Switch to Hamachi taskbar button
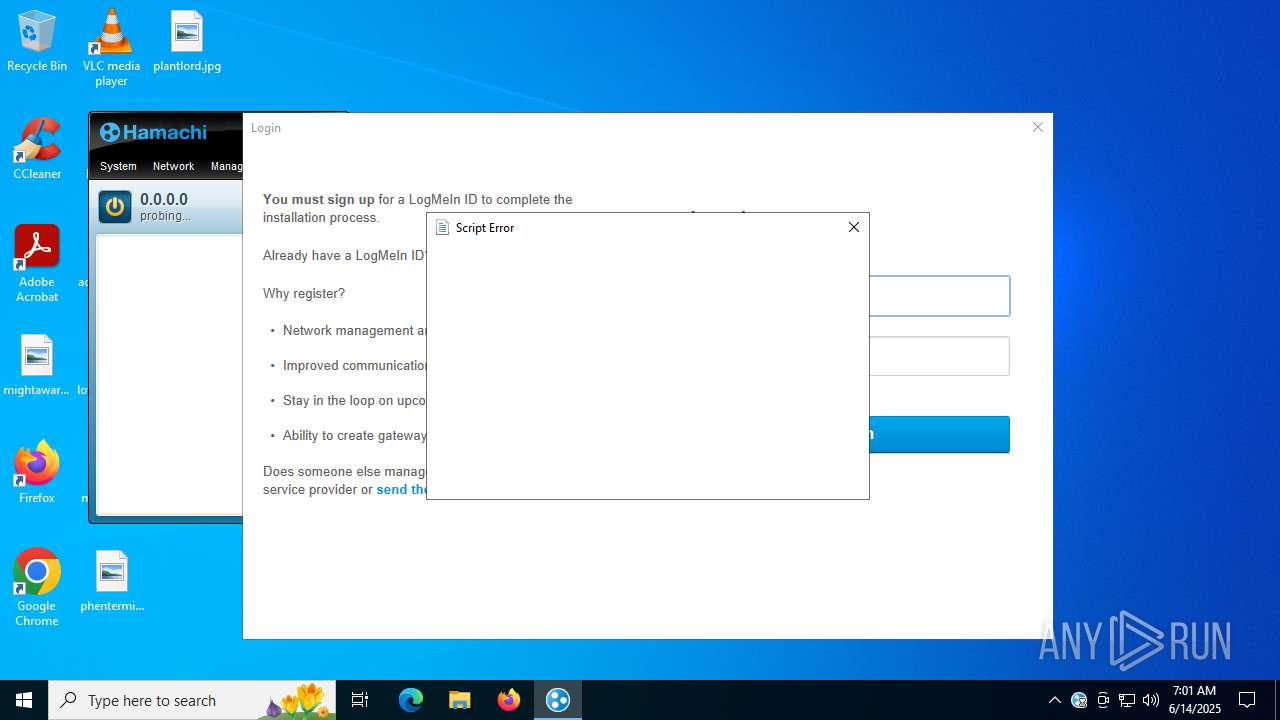This screenshot has width=1280, height=720. 558,700
